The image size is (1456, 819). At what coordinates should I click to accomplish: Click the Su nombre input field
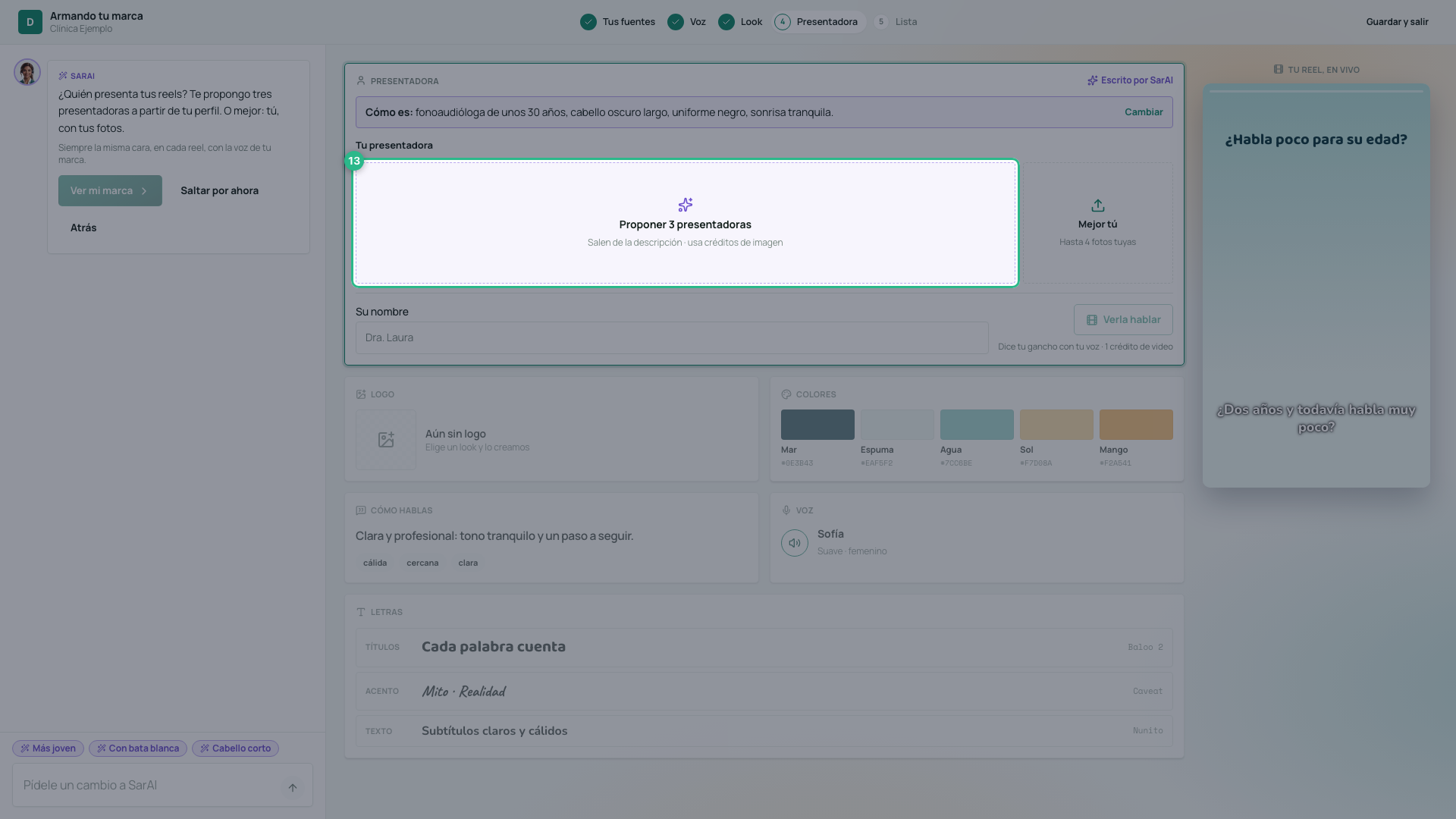point(672,338)
